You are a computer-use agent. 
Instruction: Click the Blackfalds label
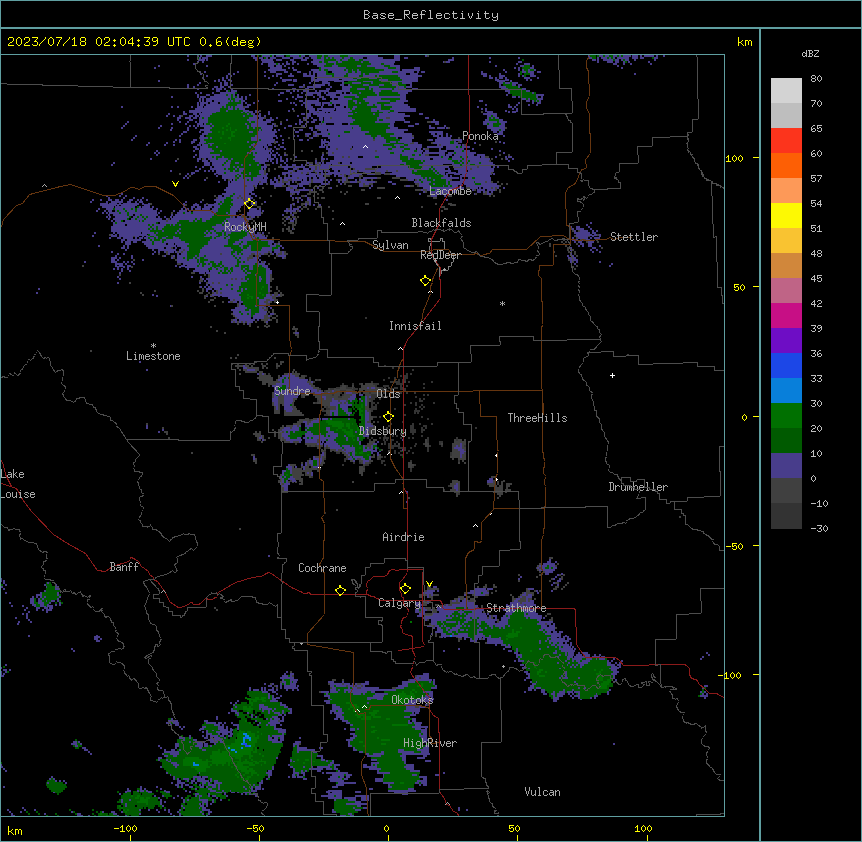click(x=441, y=223)
